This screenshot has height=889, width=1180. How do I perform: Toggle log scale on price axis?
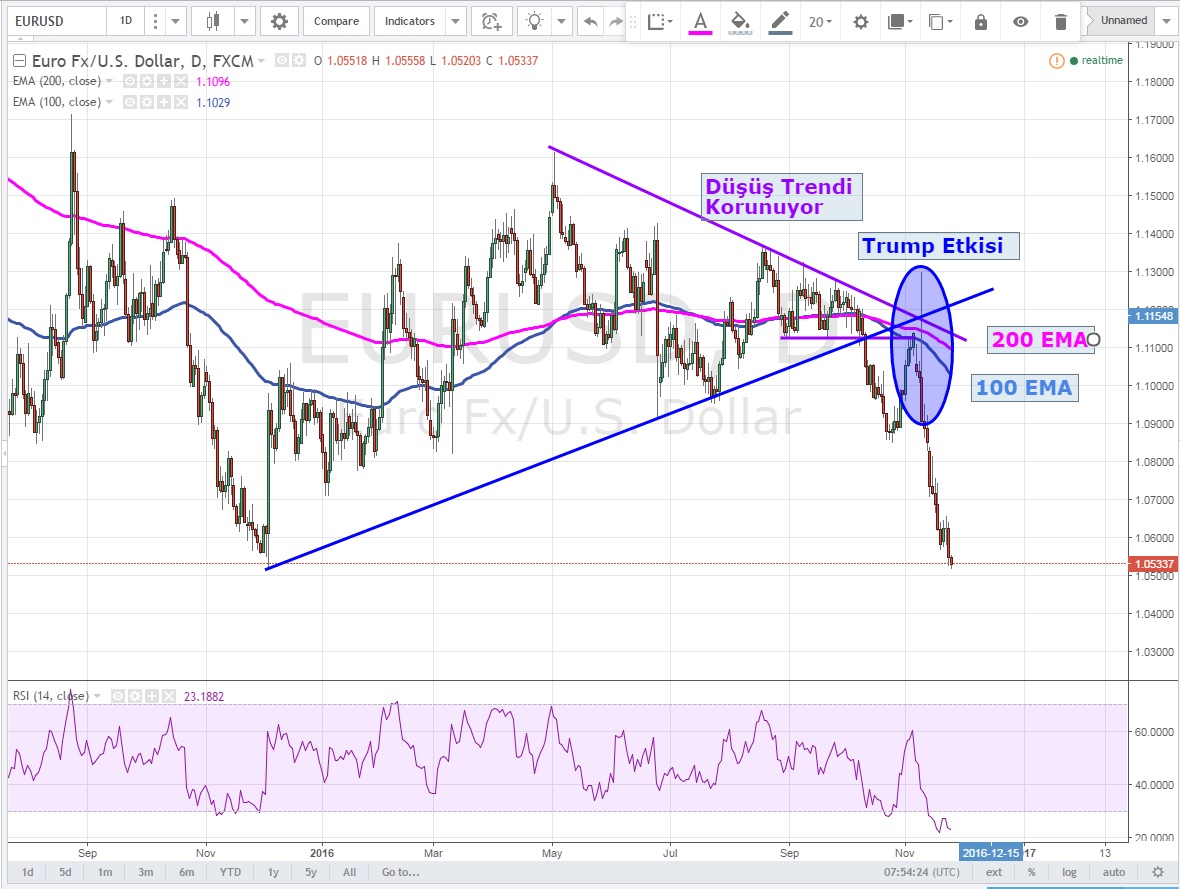(x=1071, y=872)
